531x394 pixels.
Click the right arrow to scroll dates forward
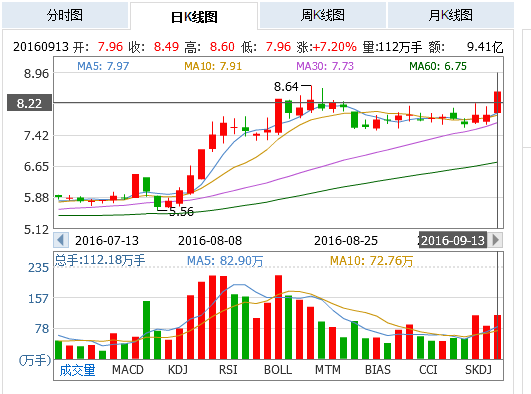click(x=495, y=240)
